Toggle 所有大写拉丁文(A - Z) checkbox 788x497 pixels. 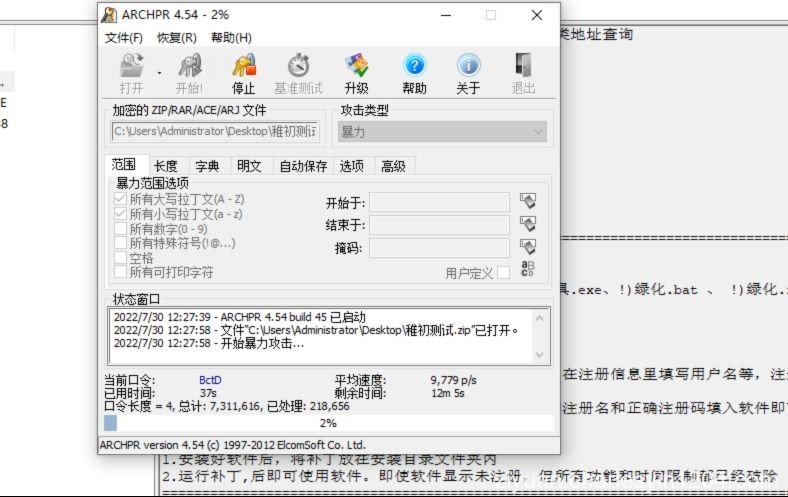pyautogui.click(x=120, y=199)
